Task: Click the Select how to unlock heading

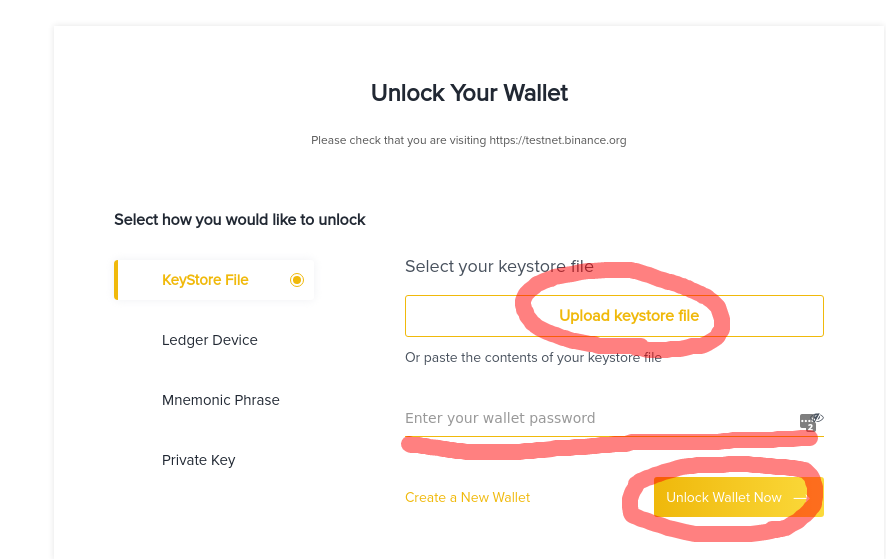Action: pyautogui.click(x=240, y=219)
